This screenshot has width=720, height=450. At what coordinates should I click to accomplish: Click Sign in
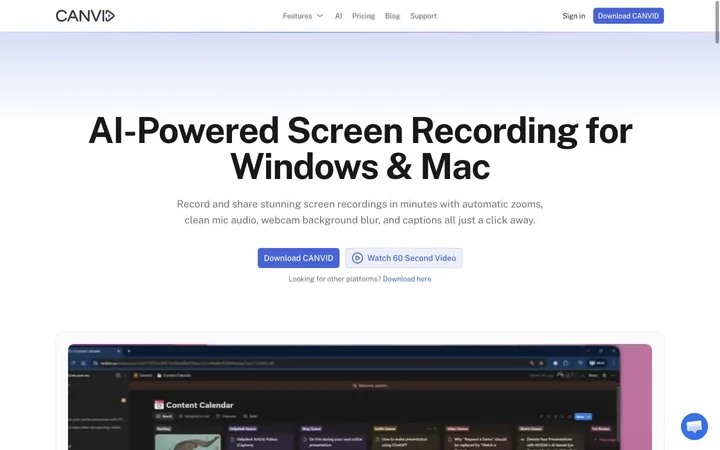(574, 16)
